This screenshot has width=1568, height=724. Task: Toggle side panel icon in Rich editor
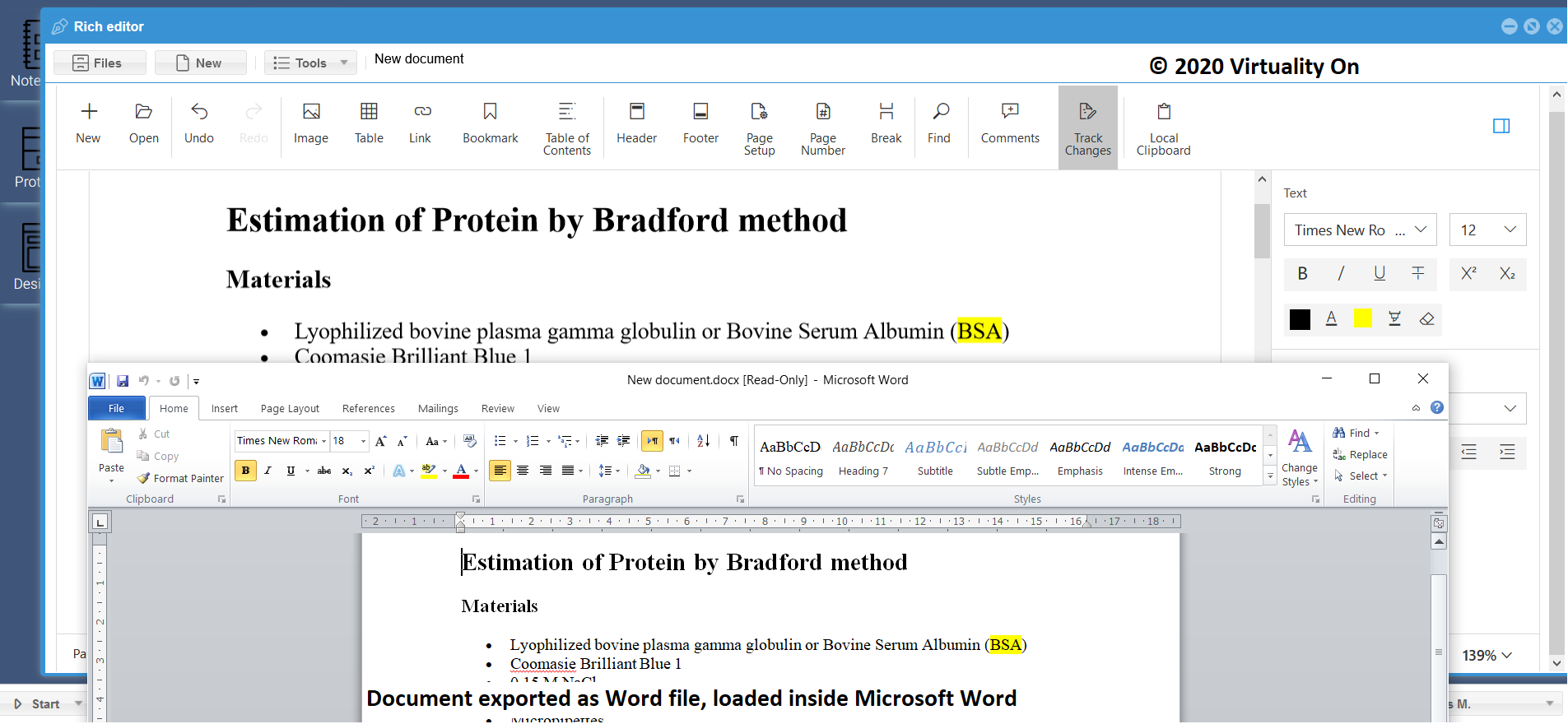point(1501,126)
